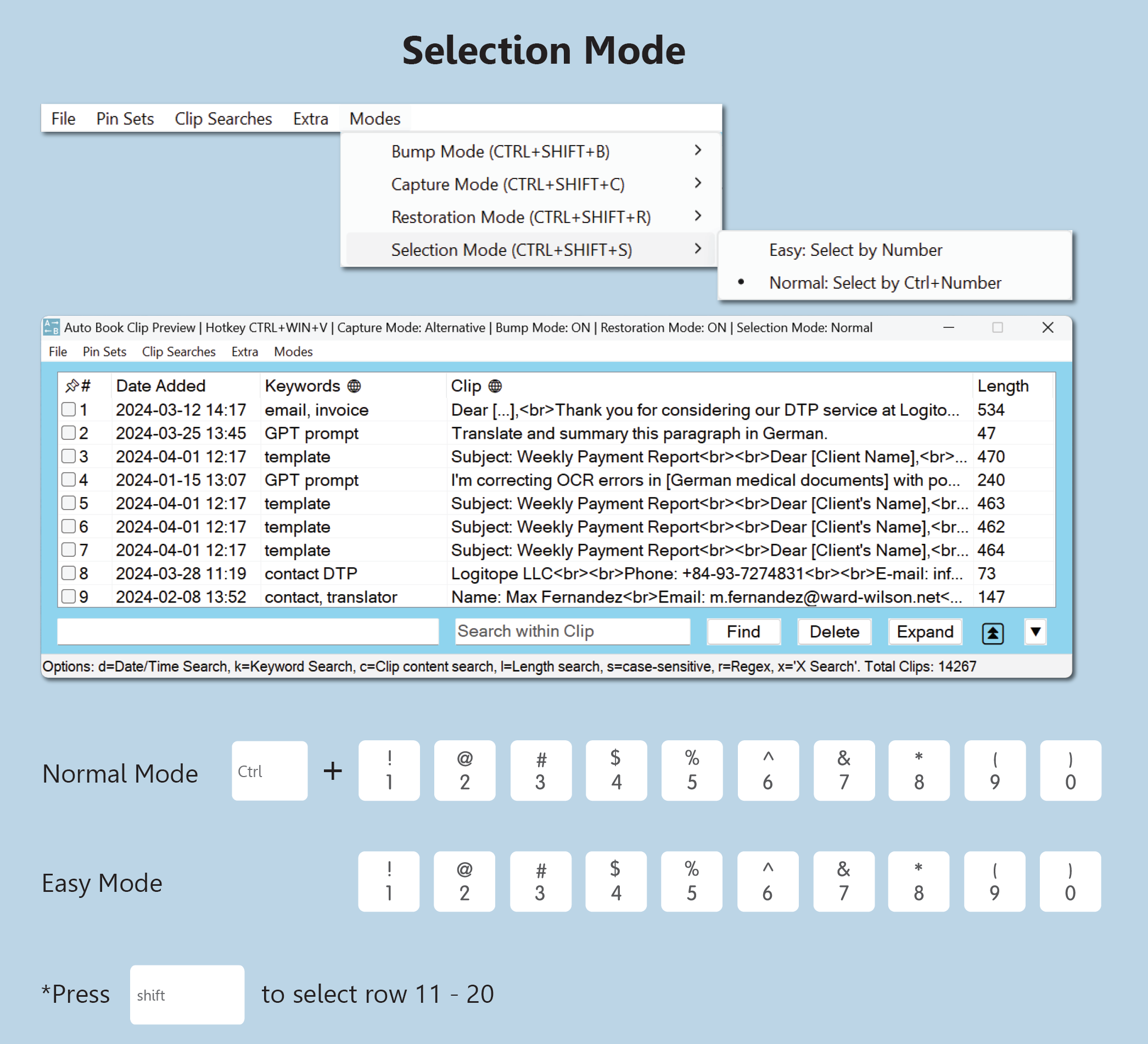Click the Search within Clip field
The image size is (1148, 1044).
coord(572,632)
